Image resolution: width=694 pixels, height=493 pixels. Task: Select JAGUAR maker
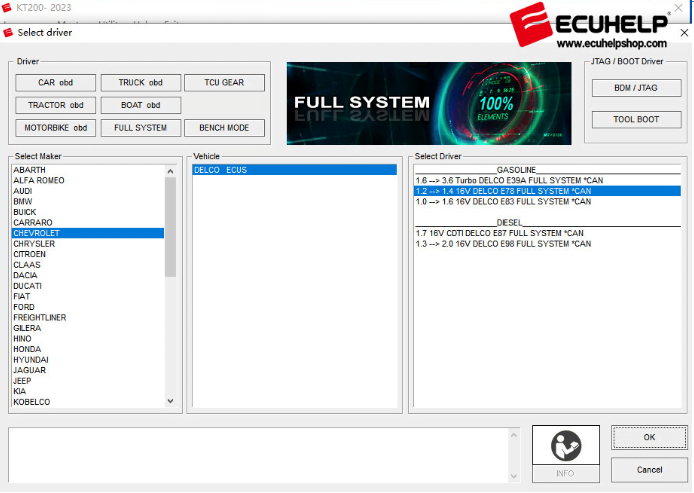click(x=88, y=370)
